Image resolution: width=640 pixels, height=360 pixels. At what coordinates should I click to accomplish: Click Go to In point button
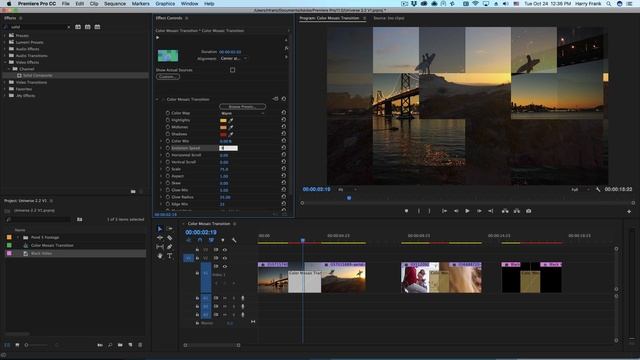444,211
